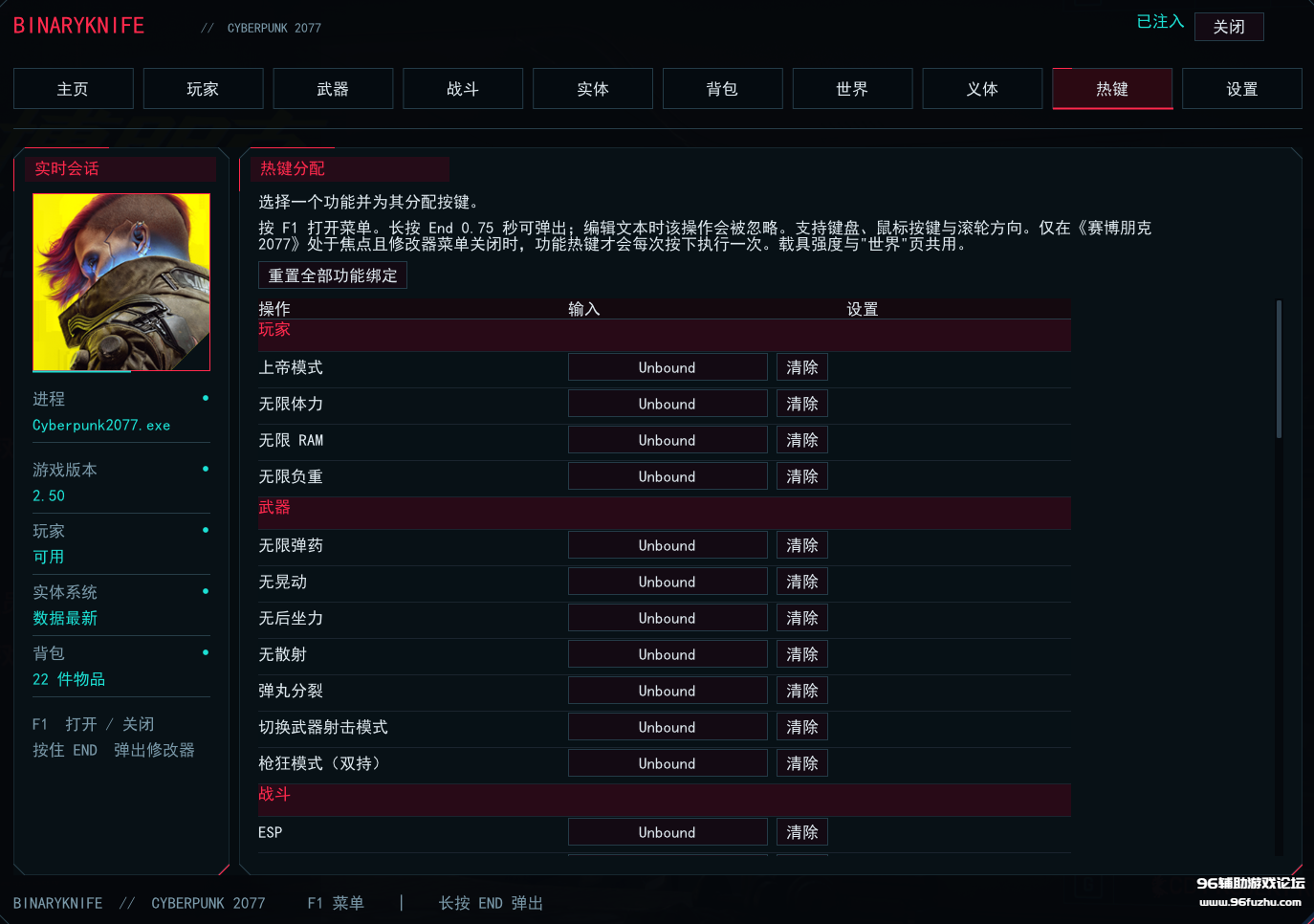Clear the 枪狂模式（双持） binding
This screenshot has width=1314, height=924.
click(x=802, y=763)
